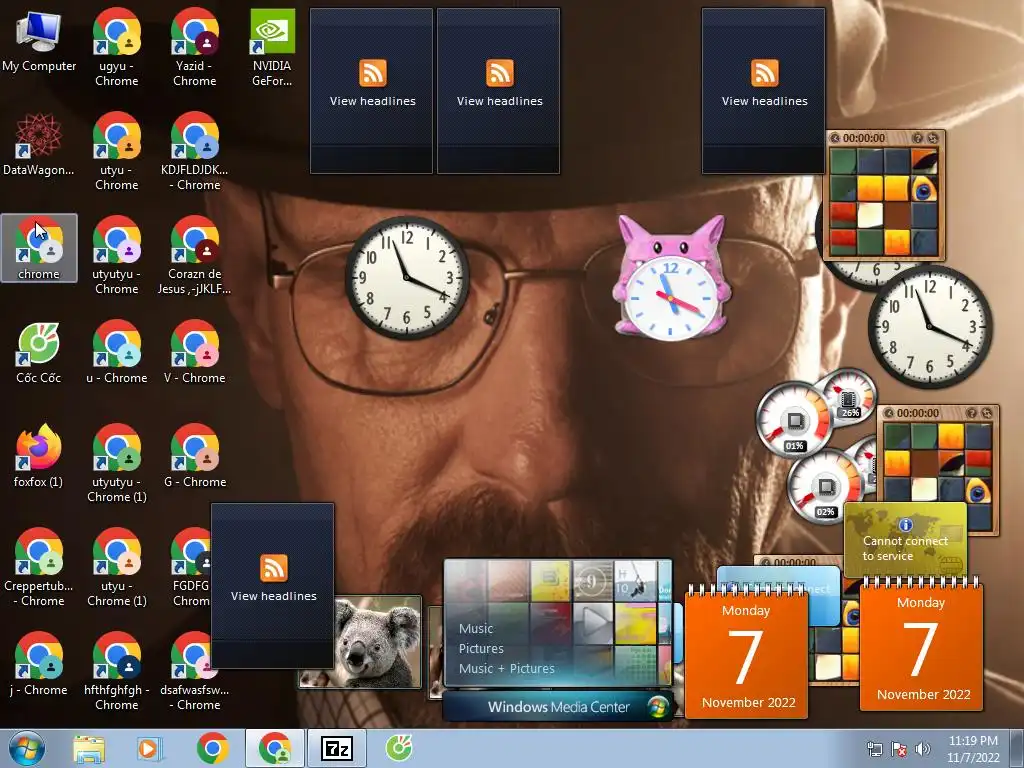Open the KDJFLDJDK... - Chrome shortcut
This screenshot has width=1024, height=768.
(195, 152)
